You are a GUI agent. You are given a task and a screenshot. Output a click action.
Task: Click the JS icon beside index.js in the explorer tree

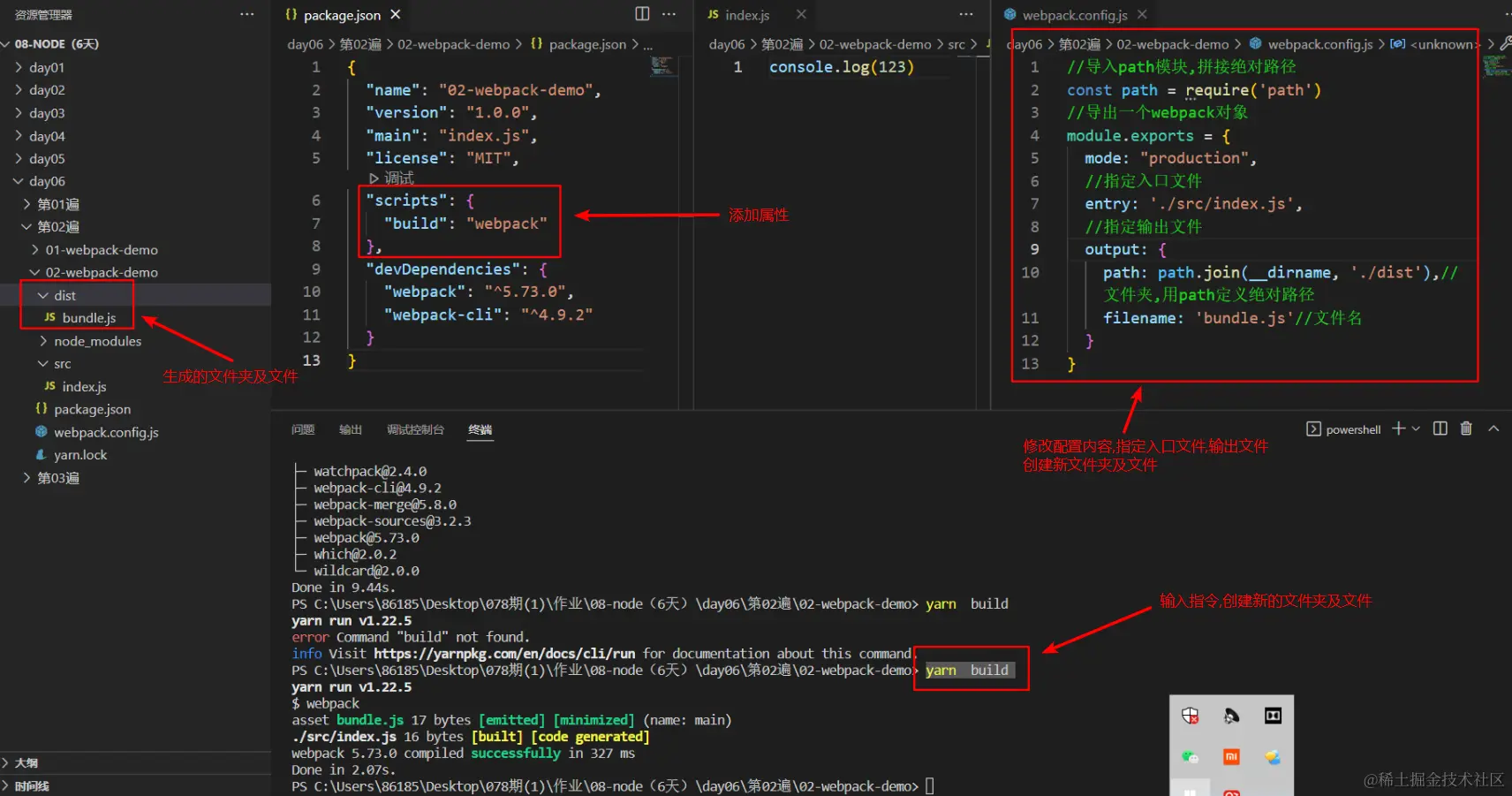coord(50,386)
